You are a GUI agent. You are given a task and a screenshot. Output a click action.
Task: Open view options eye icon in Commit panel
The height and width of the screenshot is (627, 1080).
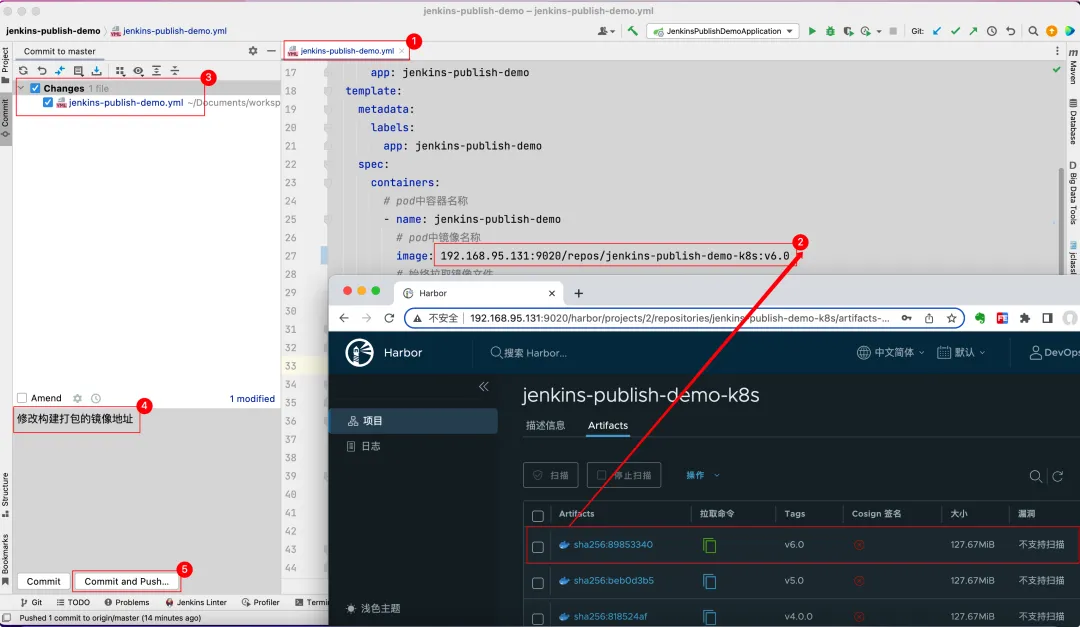pos(138,70)
